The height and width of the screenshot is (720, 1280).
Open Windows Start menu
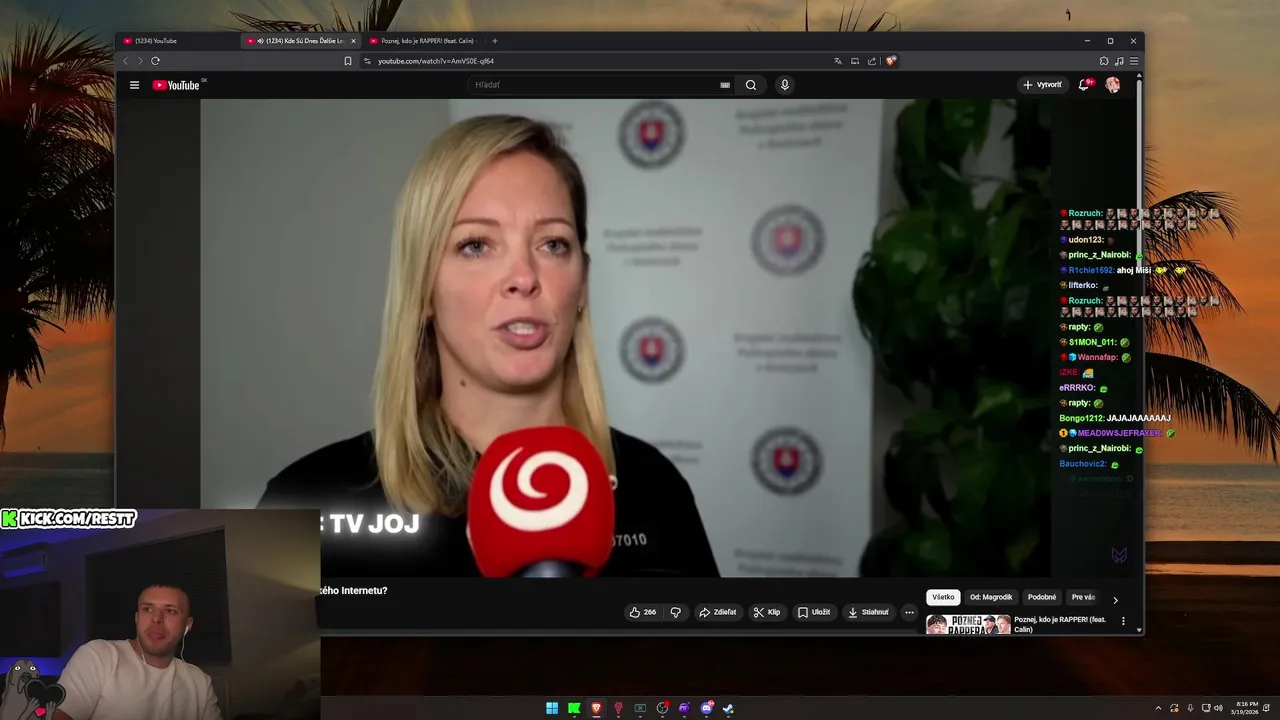click(552, 708)
